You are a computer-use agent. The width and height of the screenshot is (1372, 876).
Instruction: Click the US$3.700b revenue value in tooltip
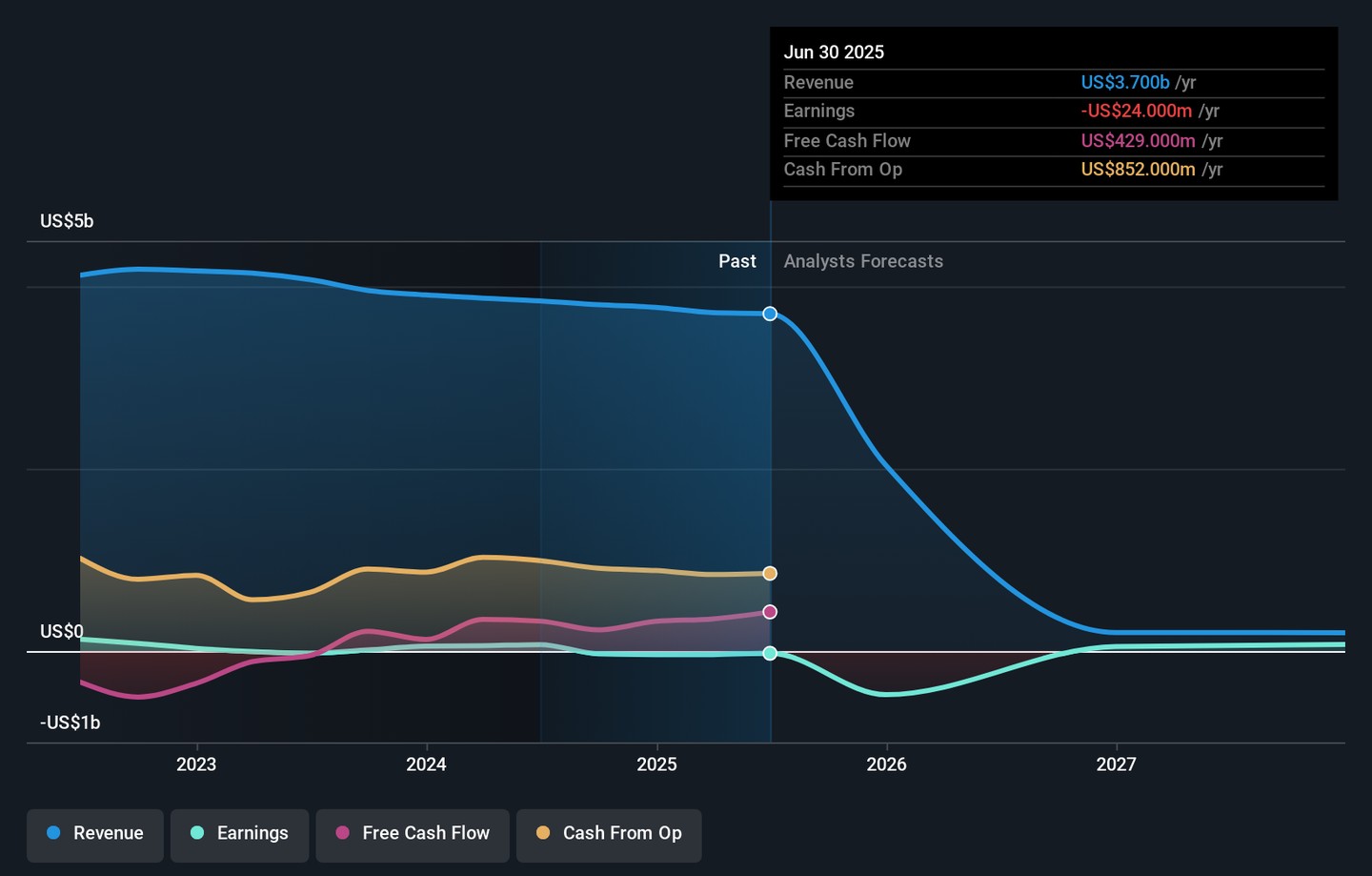coord(1124,83)
